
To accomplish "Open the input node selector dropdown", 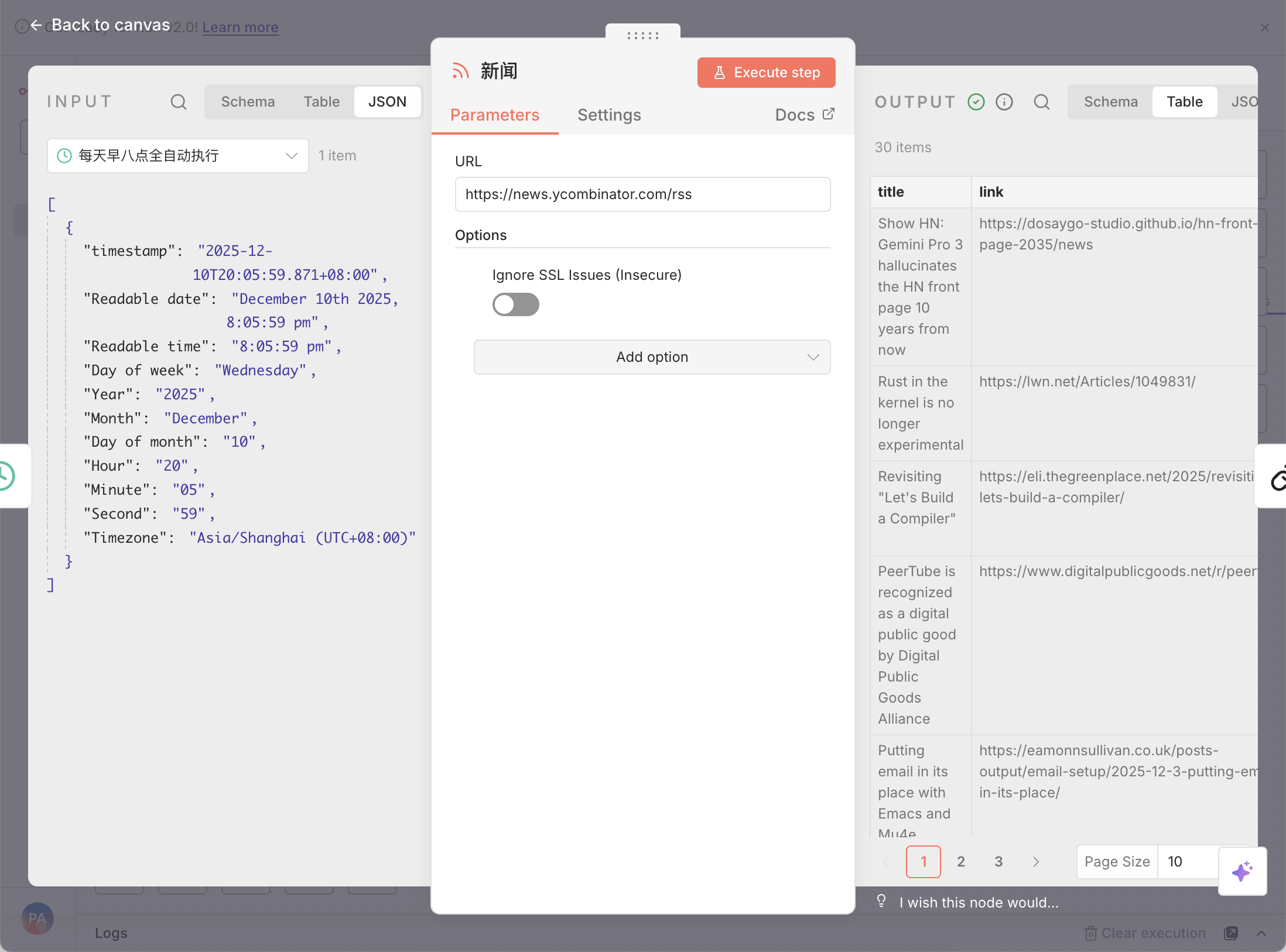I will 177,156.
